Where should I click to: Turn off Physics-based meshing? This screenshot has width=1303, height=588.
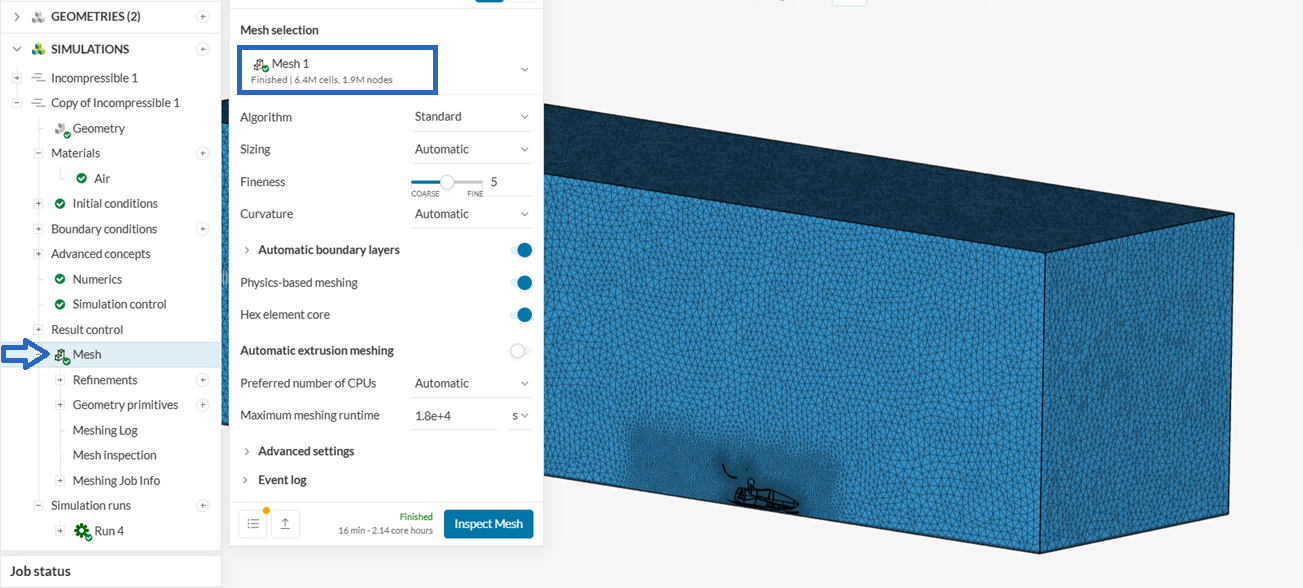[x=520, y=283]
